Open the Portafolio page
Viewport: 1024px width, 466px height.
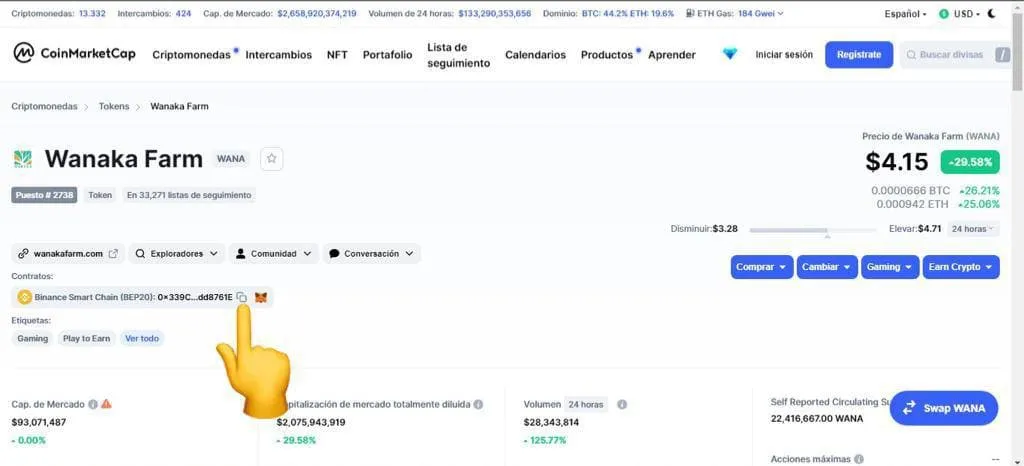[x=387, y=55]
